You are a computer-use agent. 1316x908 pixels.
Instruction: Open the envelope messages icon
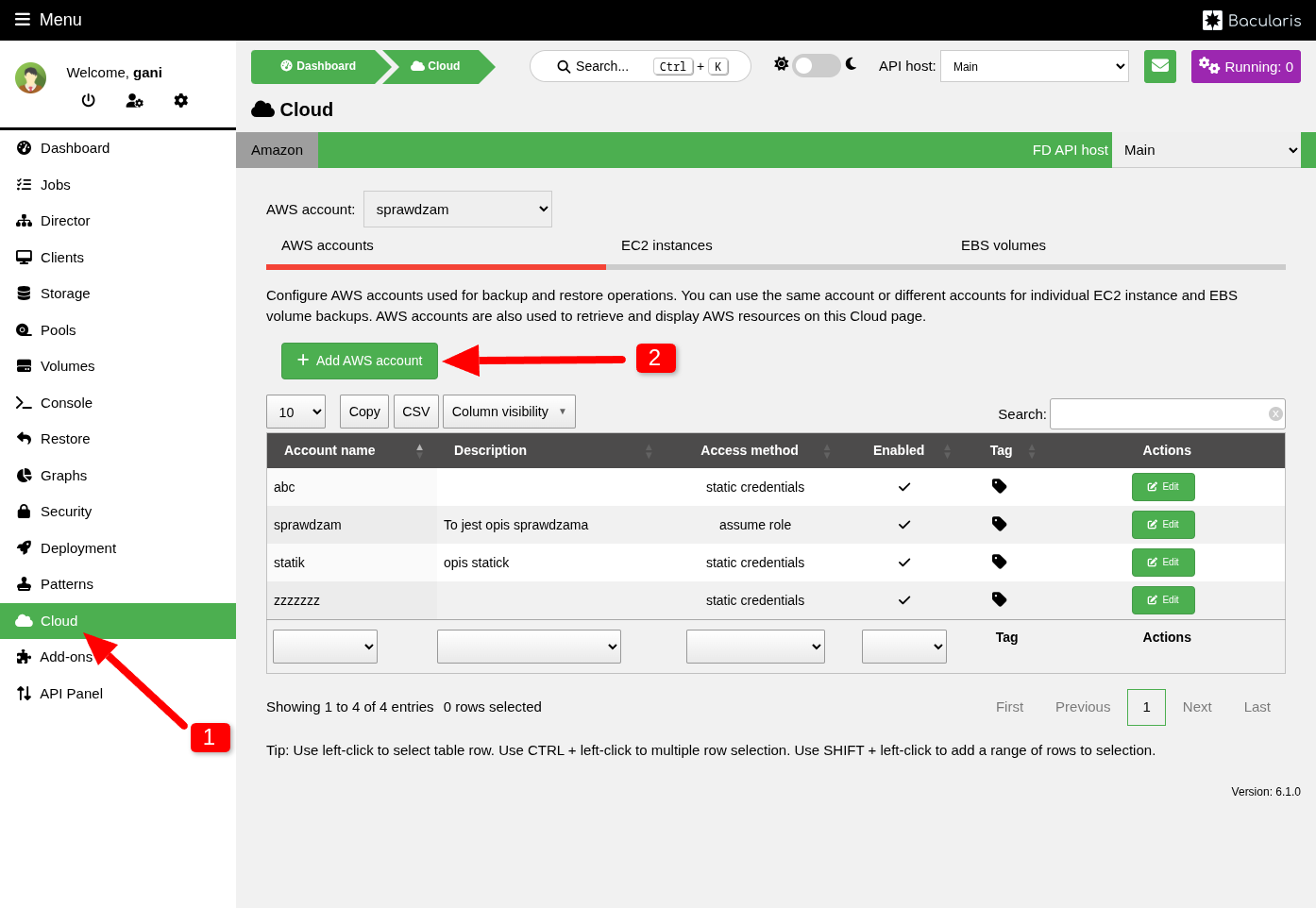(1160, 66)
